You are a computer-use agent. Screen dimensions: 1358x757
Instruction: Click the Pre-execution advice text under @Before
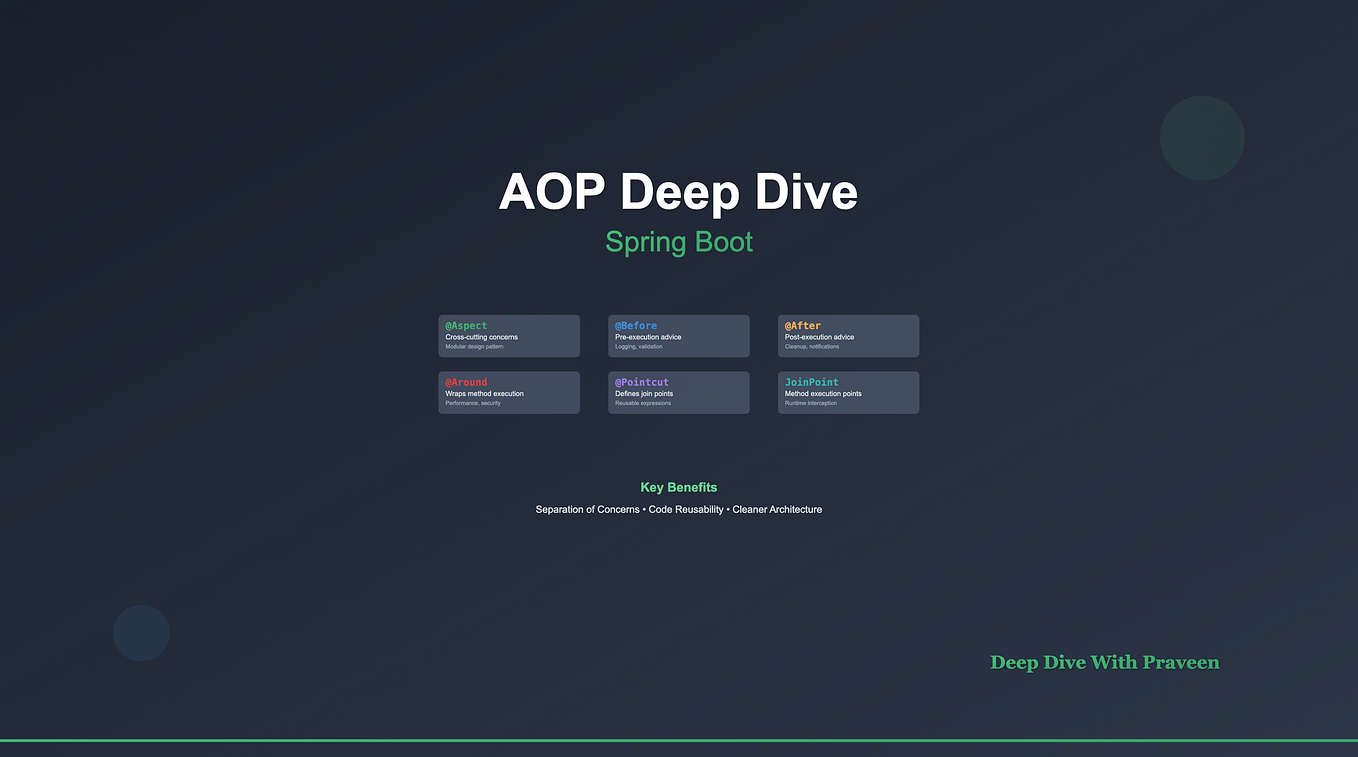click(x=648, y=337)
